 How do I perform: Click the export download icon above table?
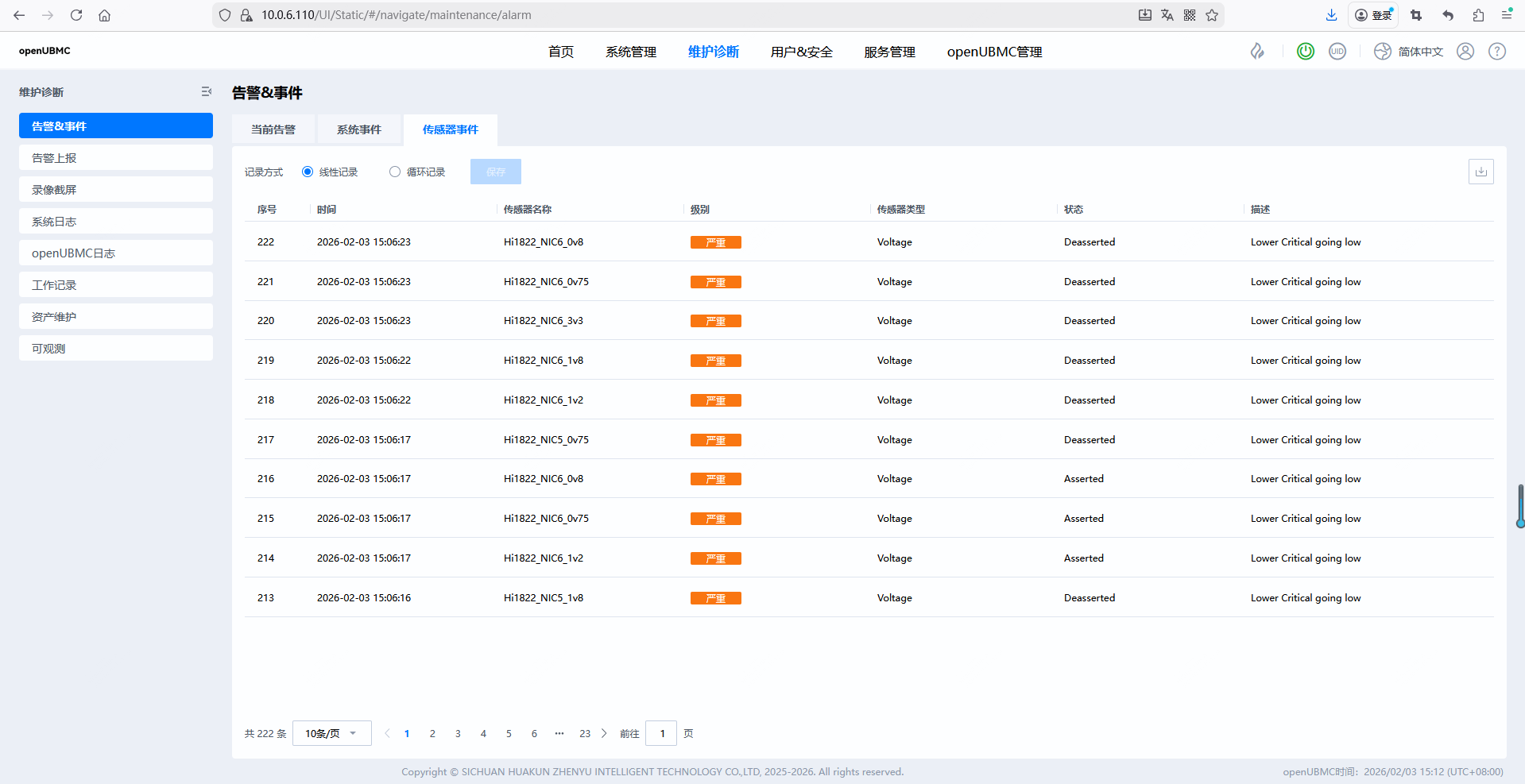coord(1480,172)
